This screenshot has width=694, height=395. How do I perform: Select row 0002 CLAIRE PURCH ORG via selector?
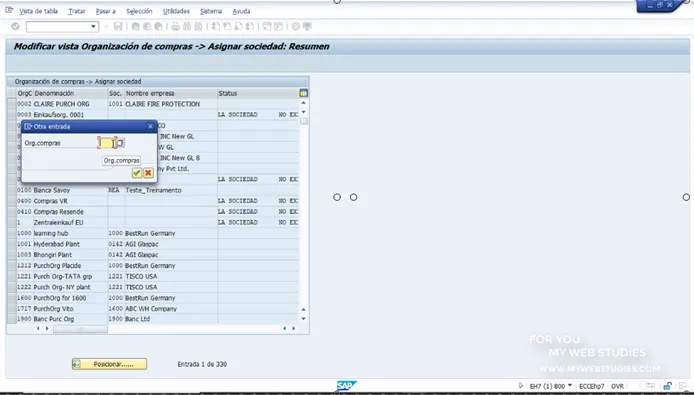pyautogui.click(x=12, y=104)
